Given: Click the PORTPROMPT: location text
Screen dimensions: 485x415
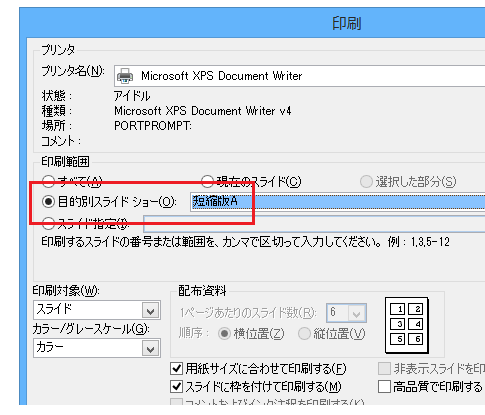Looking at the screenshot, I should (x=153, y=126).
